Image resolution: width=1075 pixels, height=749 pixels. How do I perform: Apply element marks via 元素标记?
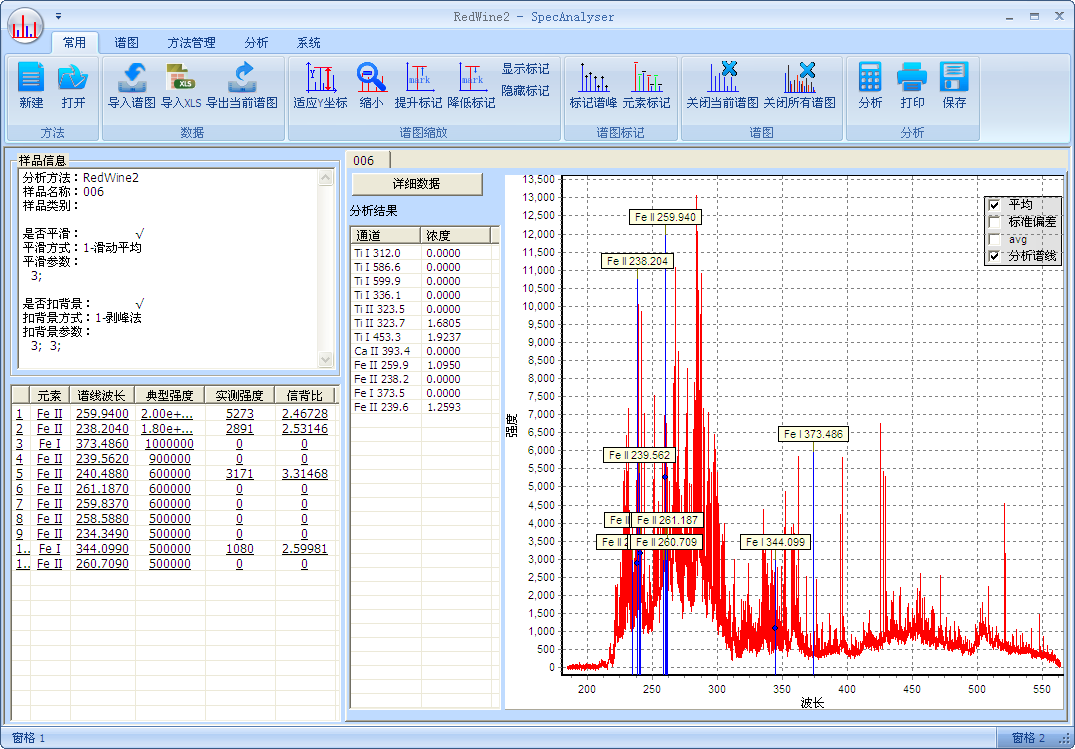point(646,85)
